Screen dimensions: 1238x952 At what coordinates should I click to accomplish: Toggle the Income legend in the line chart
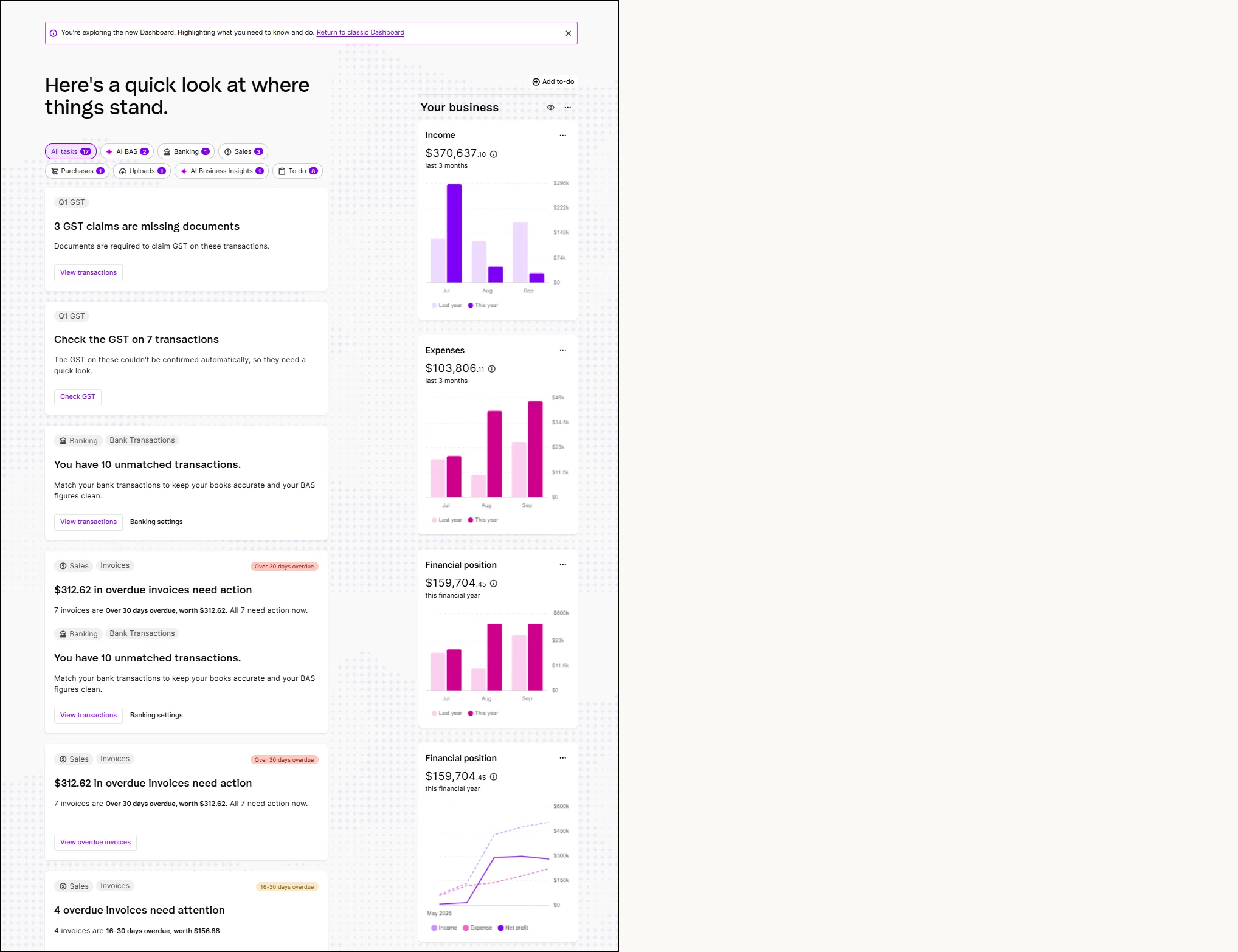pyautogui.click(x=444, y=928)
